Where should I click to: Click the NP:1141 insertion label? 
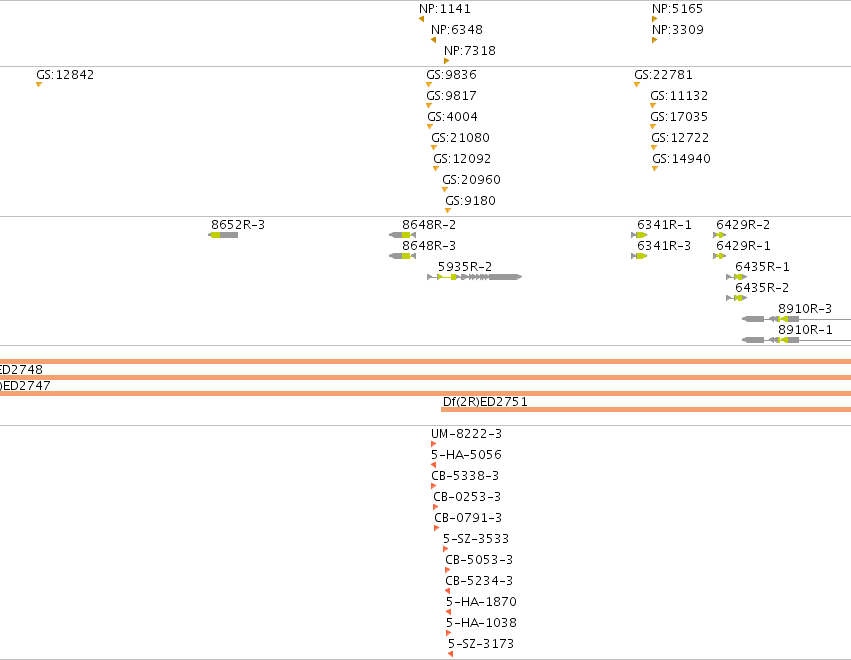444,9
